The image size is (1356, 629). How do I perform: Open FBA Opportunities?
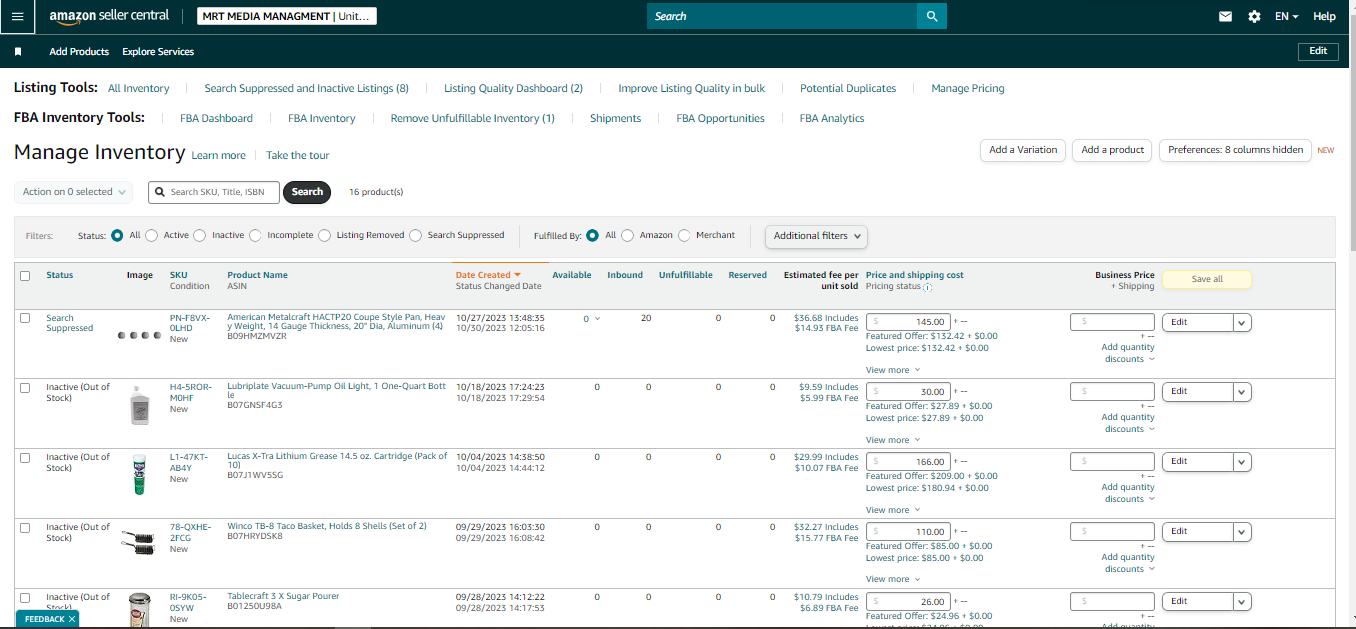(720, 118)
